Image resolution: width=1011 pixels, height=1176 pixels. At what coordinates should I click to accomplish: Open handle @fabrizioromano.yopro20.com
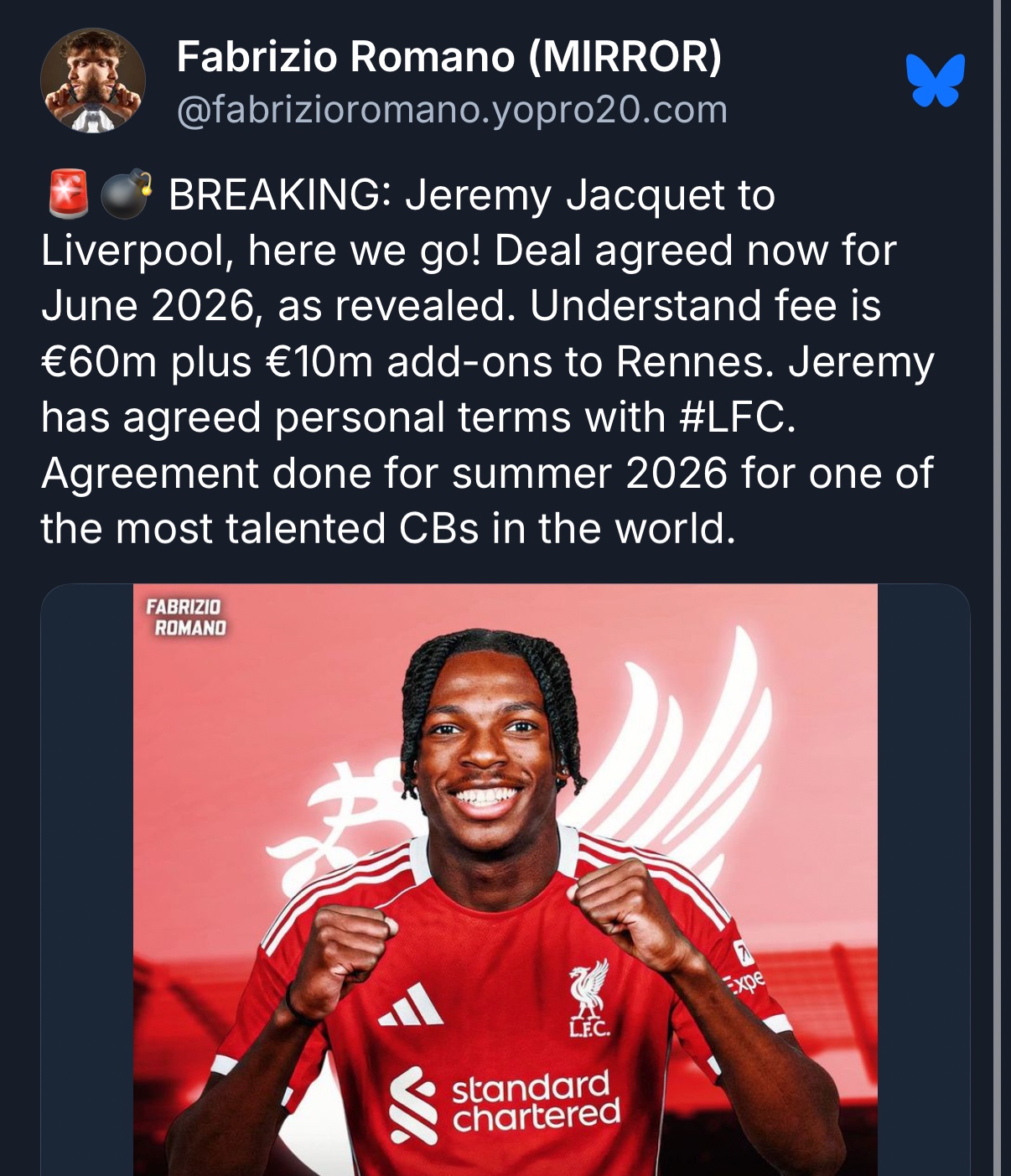click(452, 110)
